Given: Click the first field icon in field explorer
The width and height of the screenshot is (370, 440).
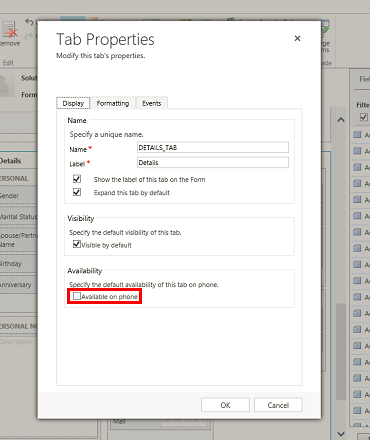Looking at the screenshot, I should point(357,135).
